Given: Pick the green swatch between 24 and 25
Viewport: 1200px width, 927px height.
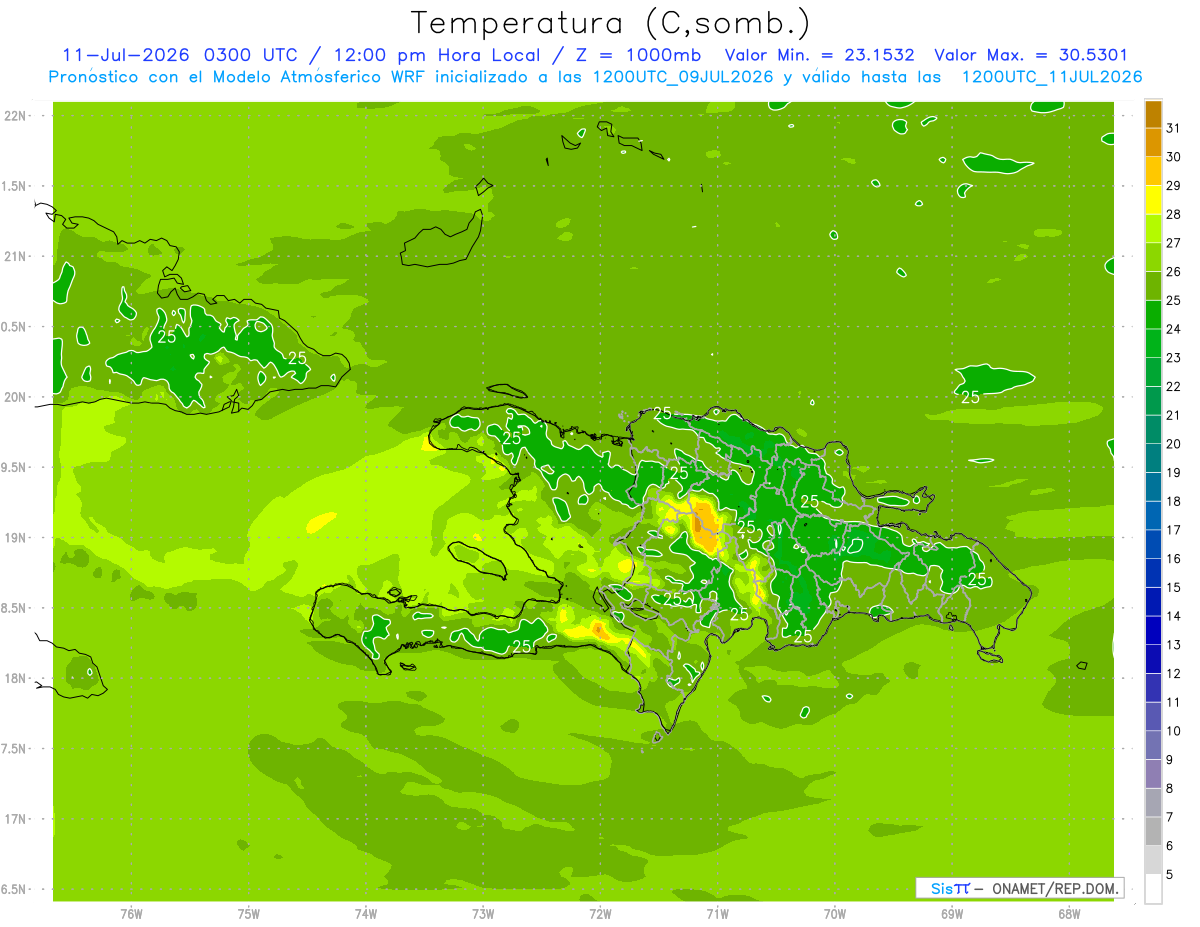Looking at the screenshot, I should 1153,314.
